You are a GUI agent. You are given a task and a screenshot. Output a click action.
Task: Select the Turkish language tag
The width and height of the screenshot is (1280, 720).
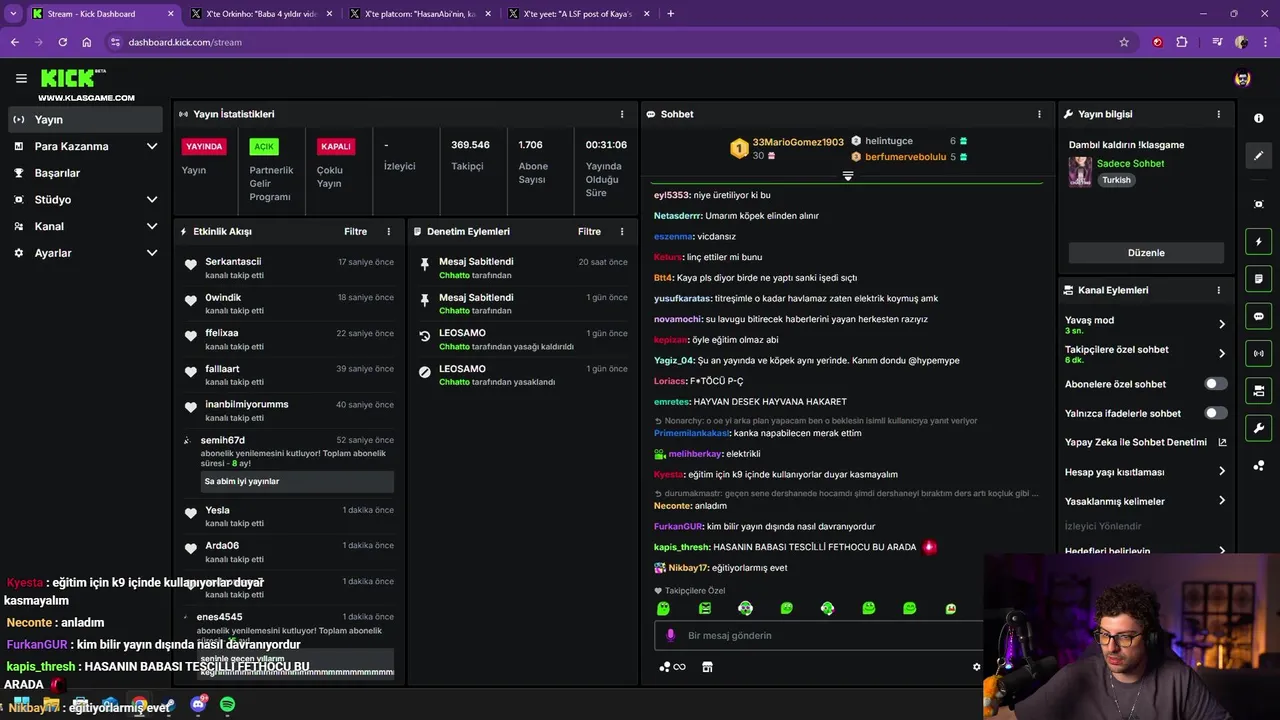(1116, 180)
